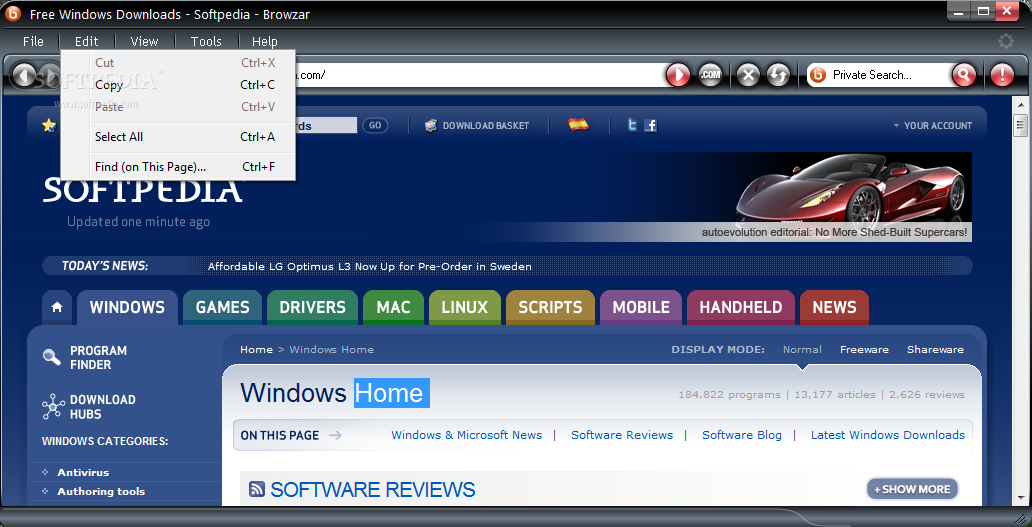This screenshot has width=1032, height=527.
Task: Switch to the MOBILE tab
Action: [x=641, y=307]
